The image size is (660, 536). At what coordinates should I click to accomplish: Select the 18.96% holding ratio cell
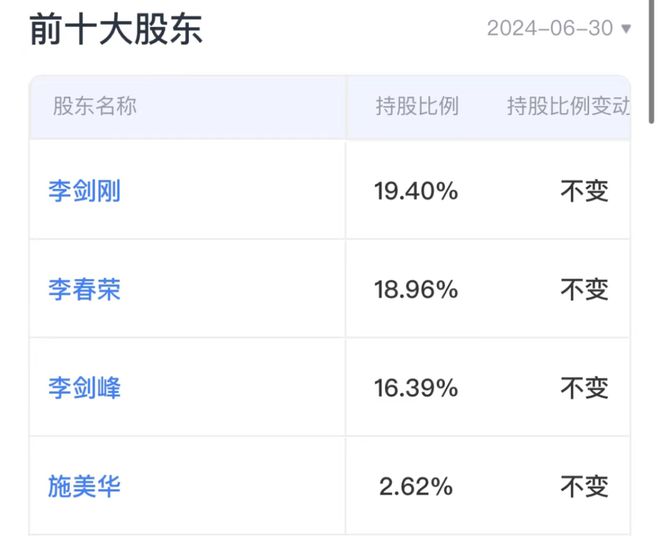(416, 290)
